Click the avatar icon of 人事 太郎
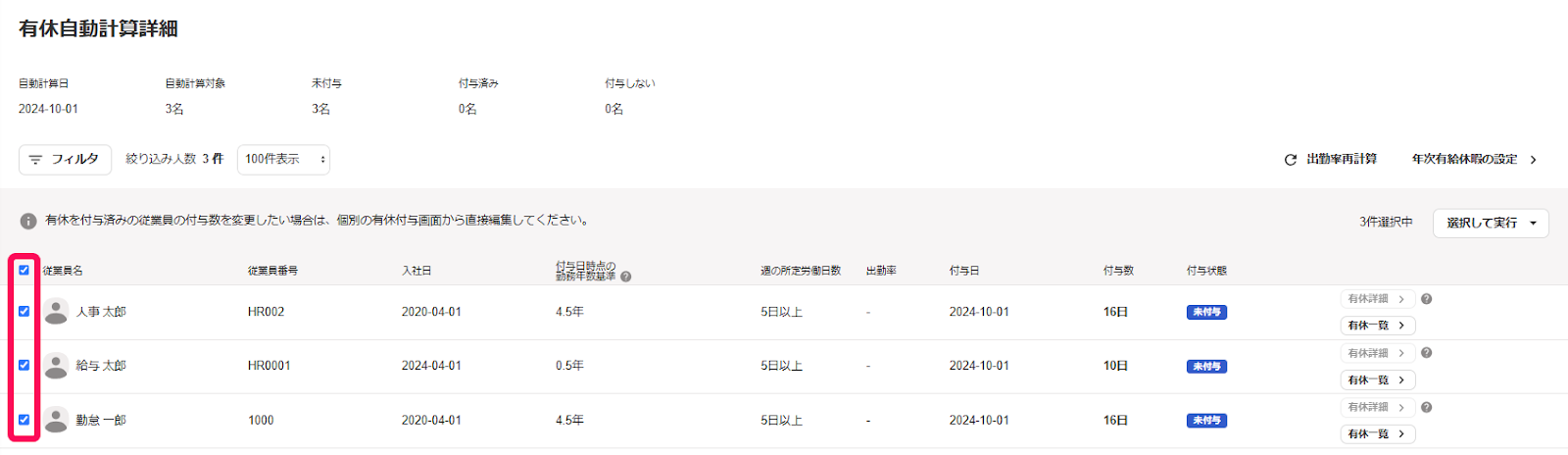Screen dimensions: 1568x455 pyautogui.click(x=57, y=312)
